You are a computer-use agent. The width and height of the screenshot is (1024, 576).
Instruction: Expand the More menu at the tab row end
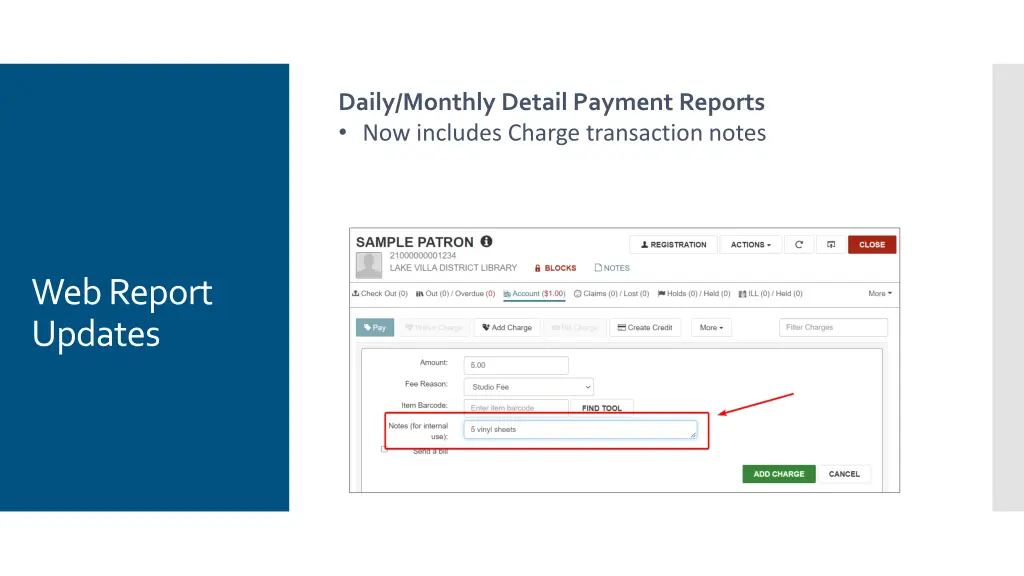[879, 294]
